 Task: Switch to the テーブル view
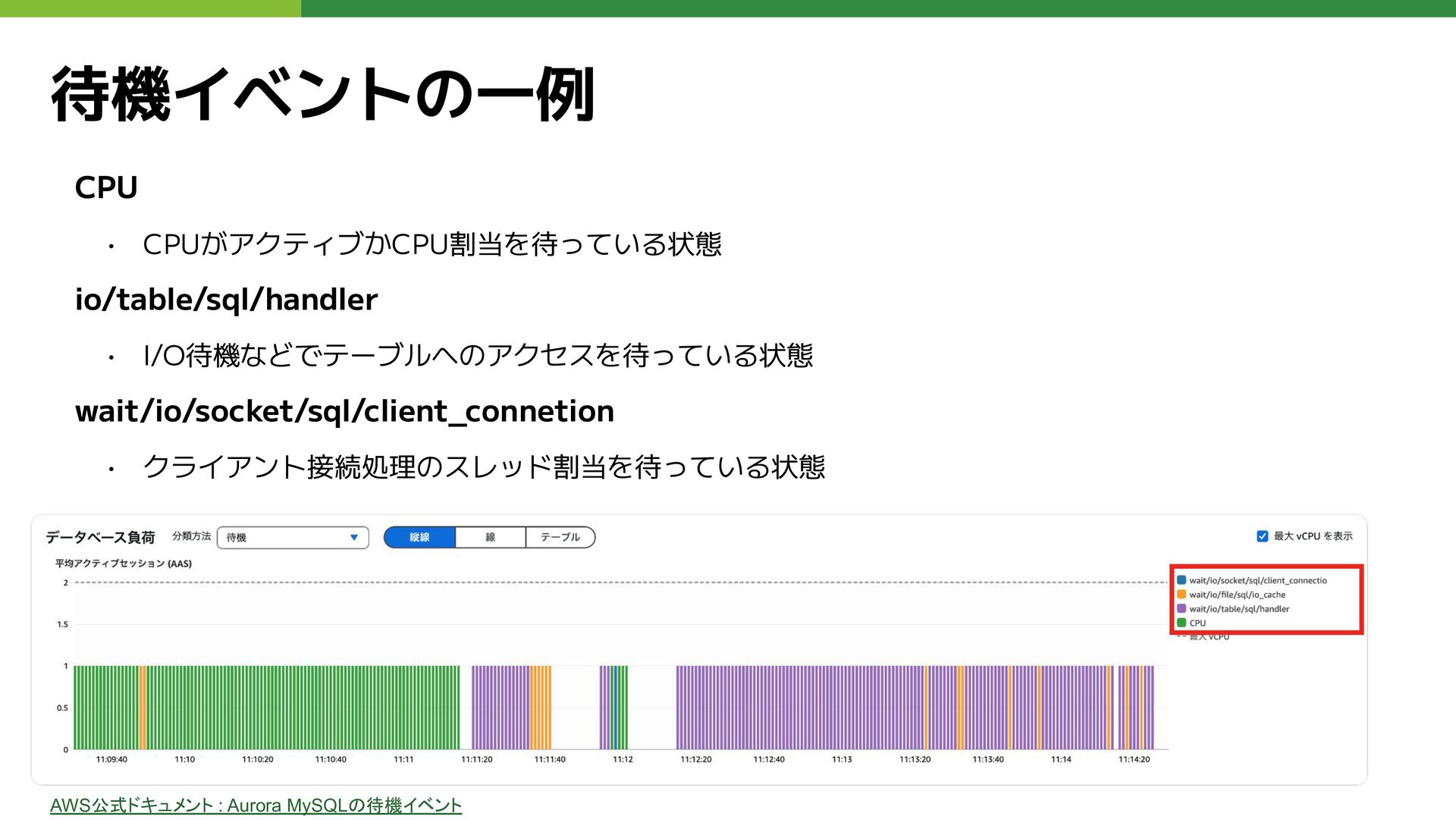[560, 537]
